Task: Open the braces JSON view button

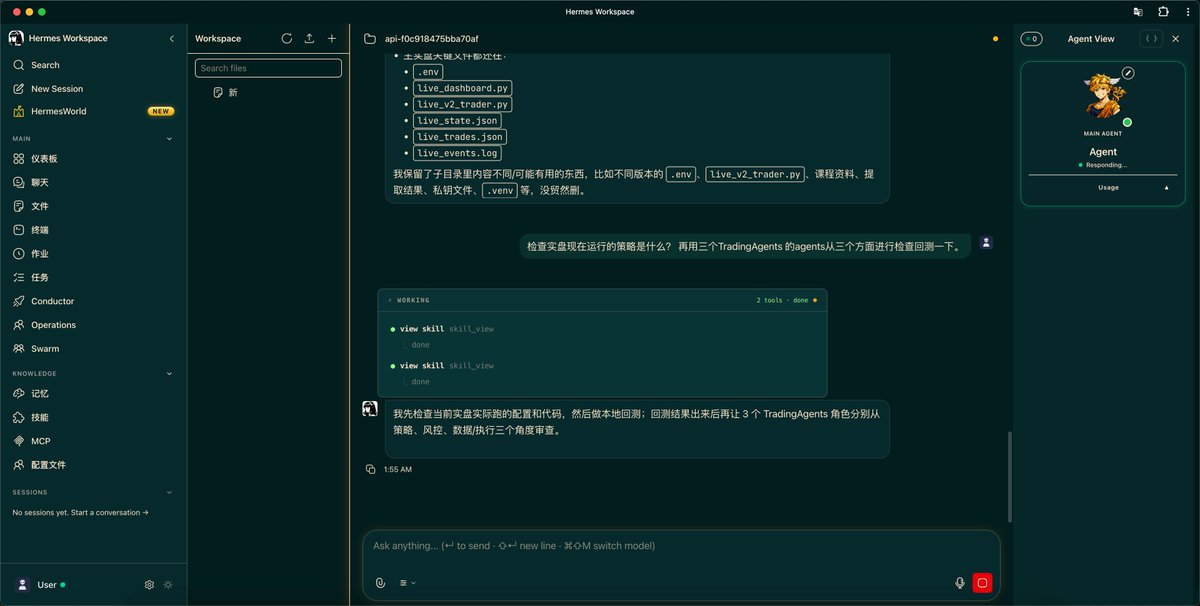Action: pos(1151,39)
